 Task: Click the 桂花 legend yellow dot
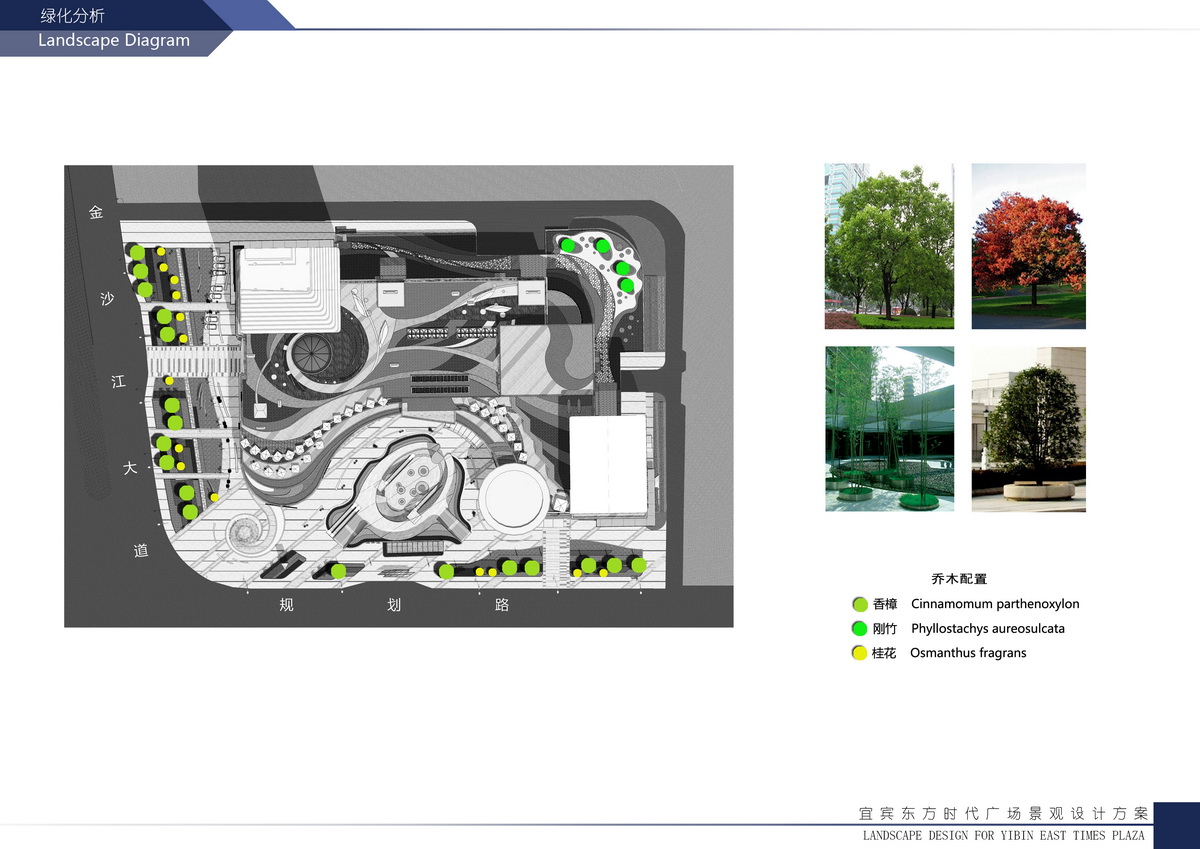coord(859,653)
